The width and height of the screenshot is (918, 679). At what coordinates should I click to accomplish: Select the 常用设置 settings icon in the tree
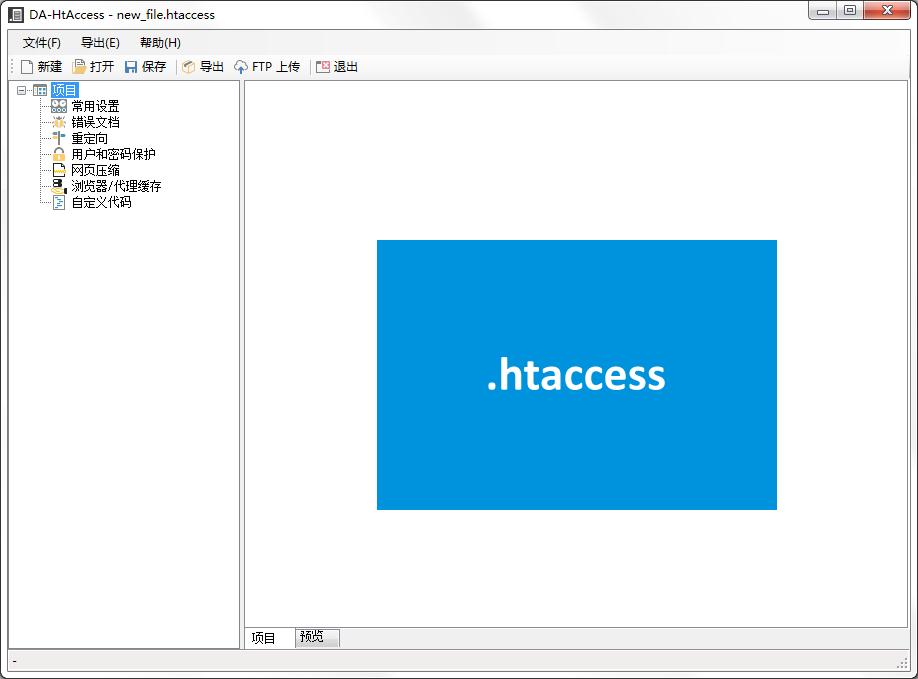pyautogui.click(x=59, y=105)
